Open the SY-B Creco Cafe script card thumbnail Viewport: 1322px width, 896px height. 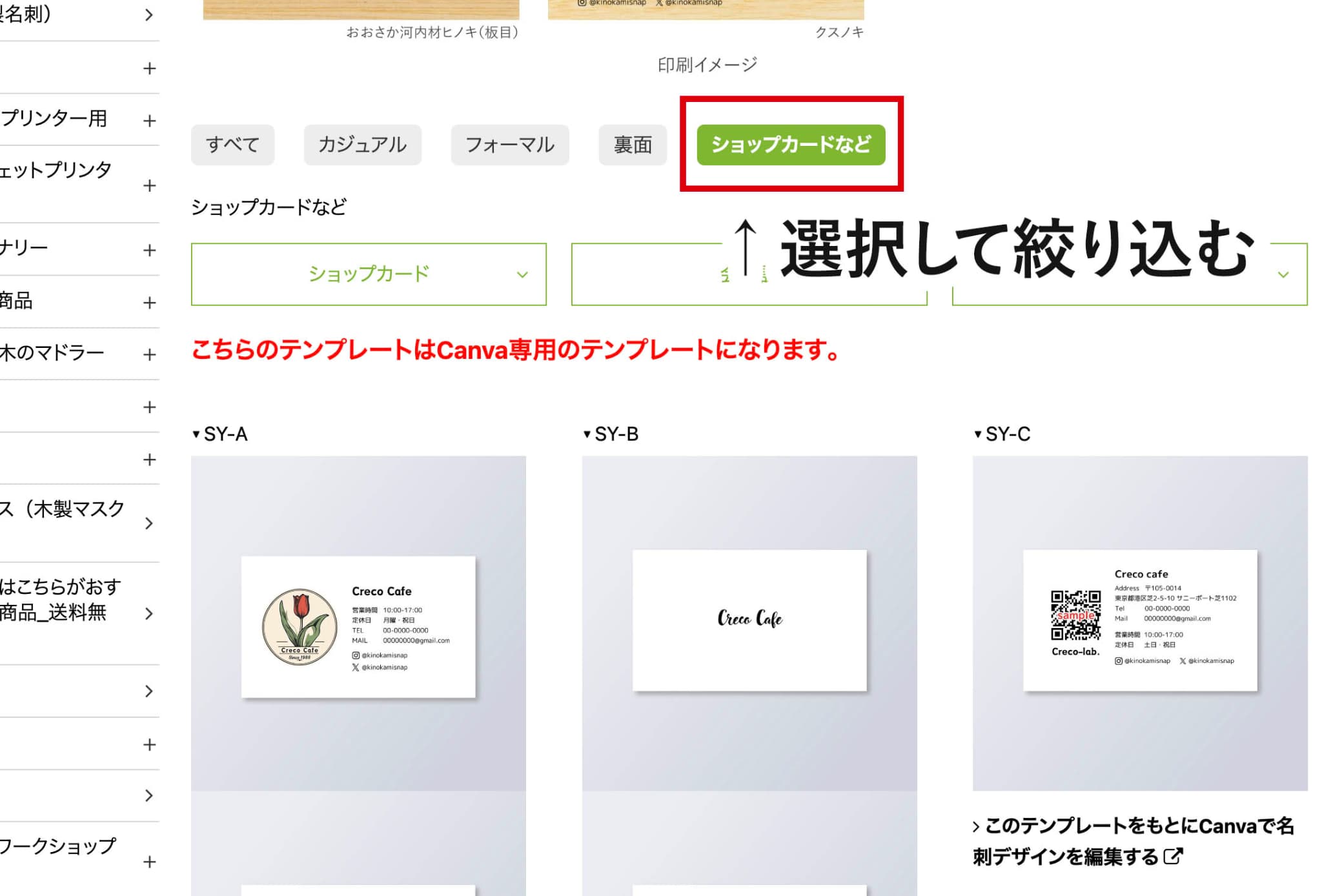749,624
